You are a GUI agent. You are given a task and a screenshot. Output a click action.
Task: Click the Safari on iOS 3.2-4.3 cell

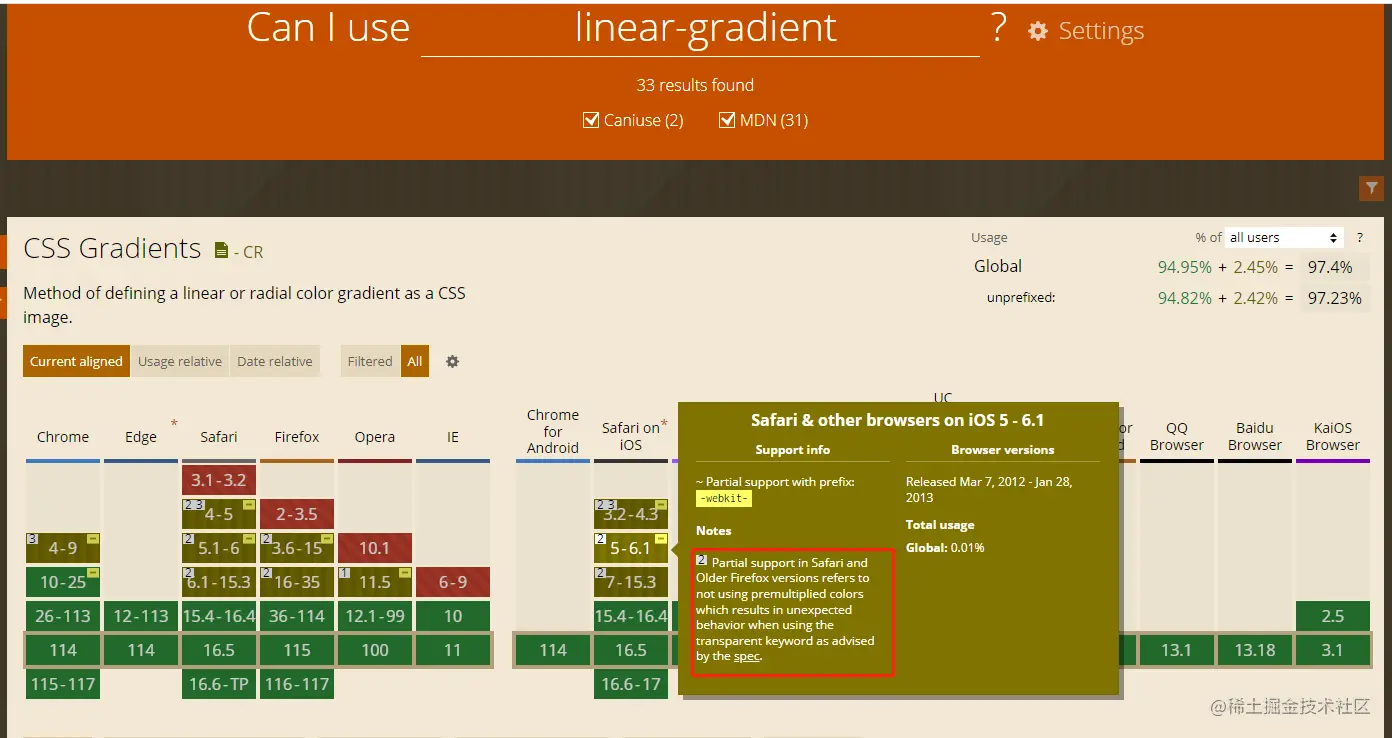[x=631, y=514]
